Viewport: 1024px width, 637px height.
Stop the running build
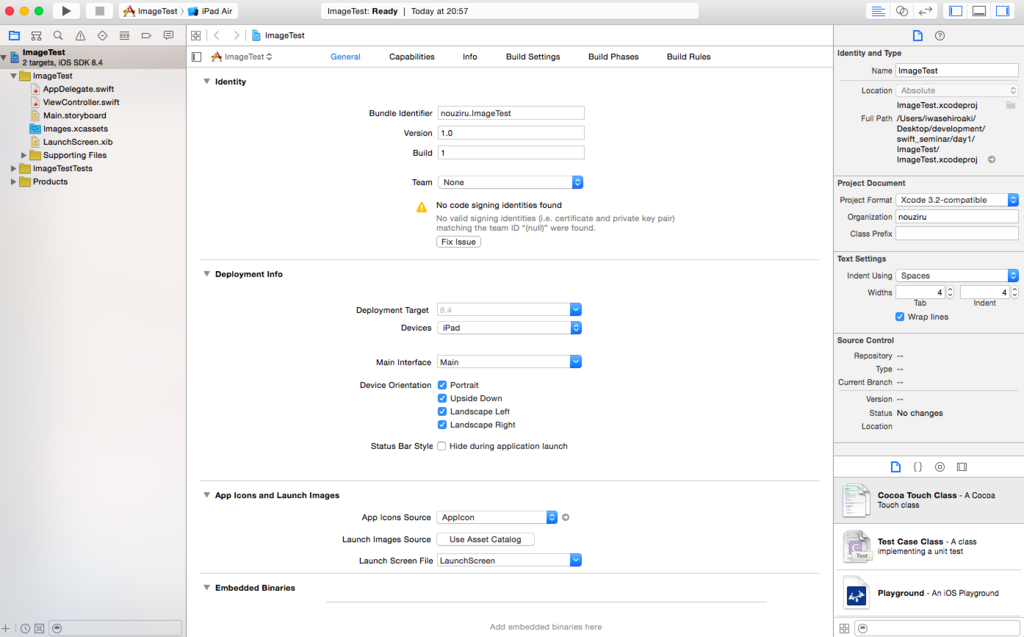(99, 11)
